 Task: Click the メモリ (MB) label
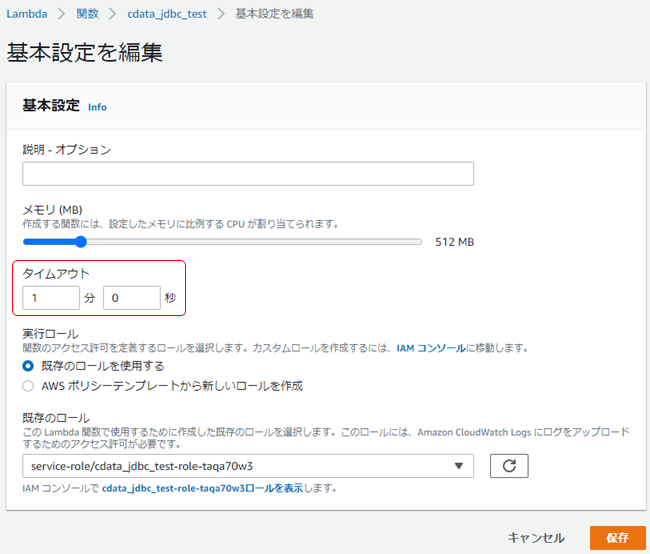tap(52, 210)
